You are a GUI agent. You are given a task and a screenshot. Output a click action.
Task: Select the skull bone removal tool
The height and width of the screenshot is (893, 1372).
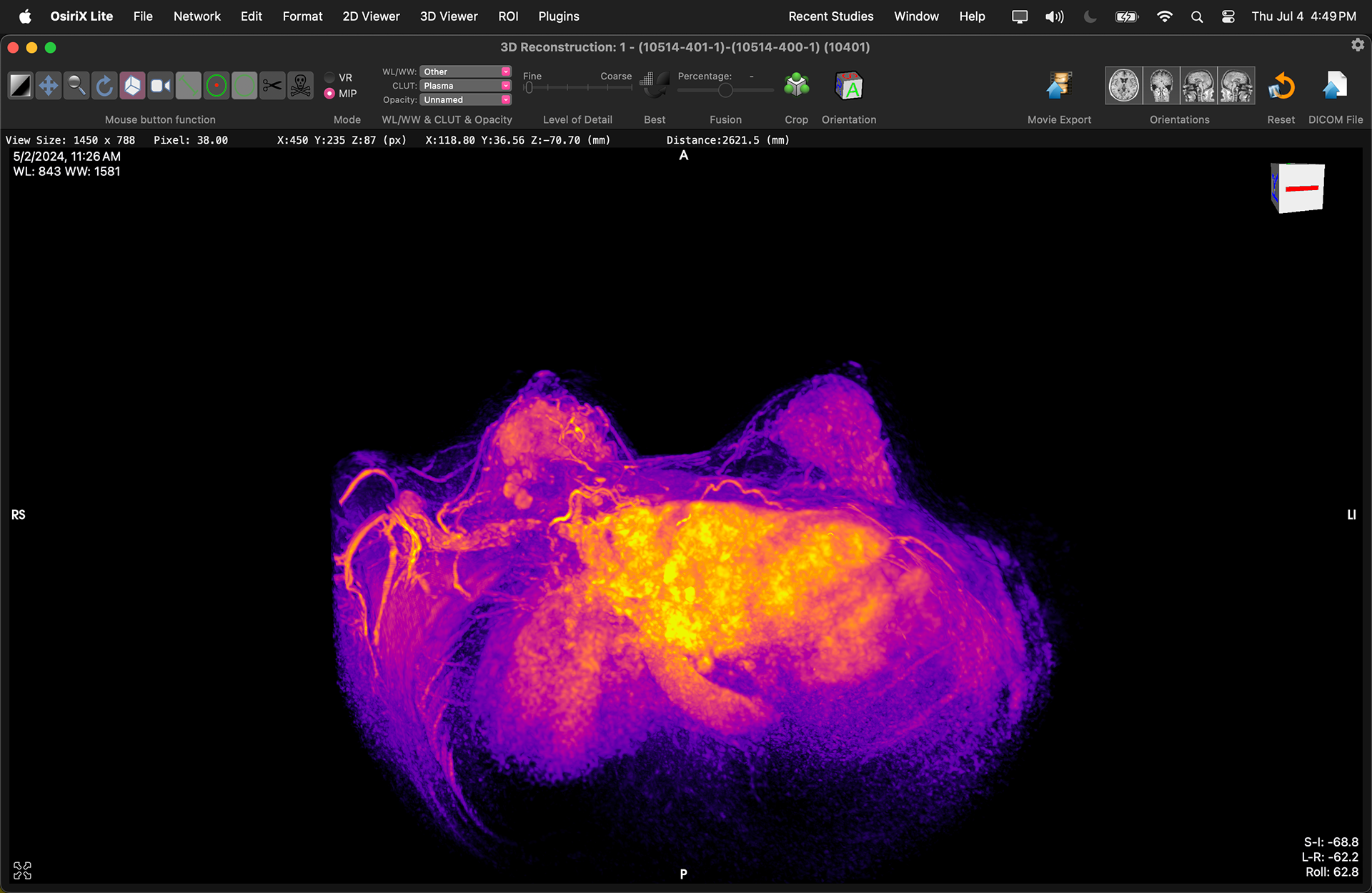click(x=301, y=87)
